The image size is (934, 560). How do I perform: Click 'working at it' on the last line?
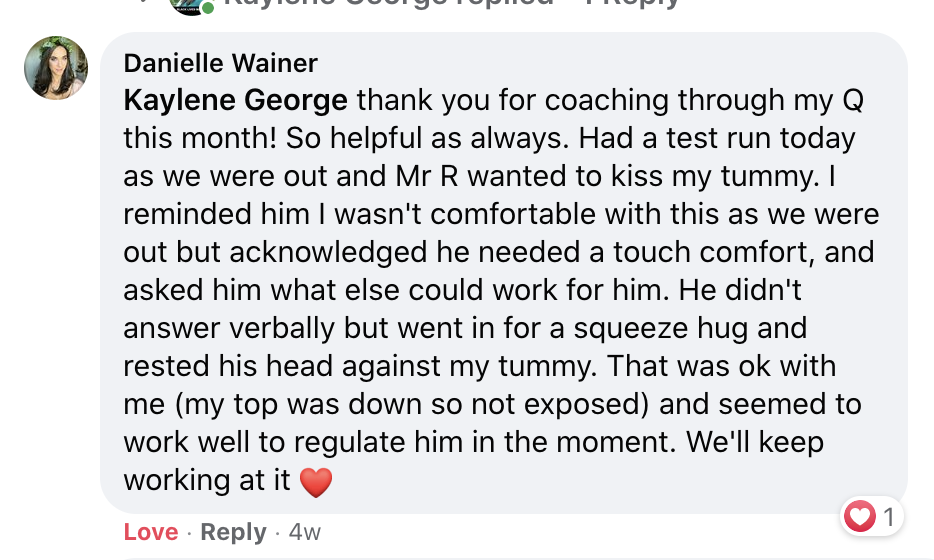(x=207, y=480)
